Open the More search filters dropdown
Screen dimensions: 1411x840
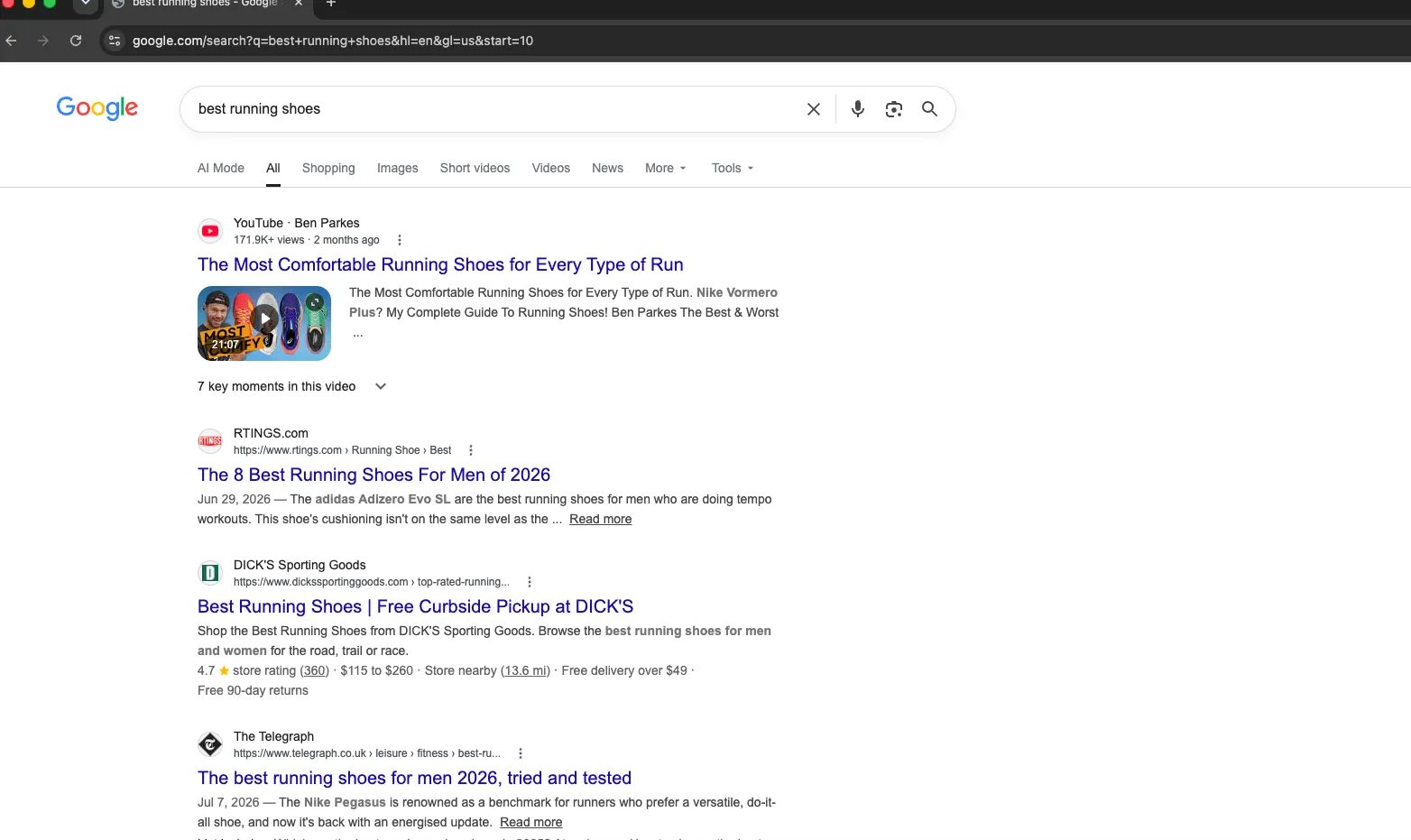666,168
